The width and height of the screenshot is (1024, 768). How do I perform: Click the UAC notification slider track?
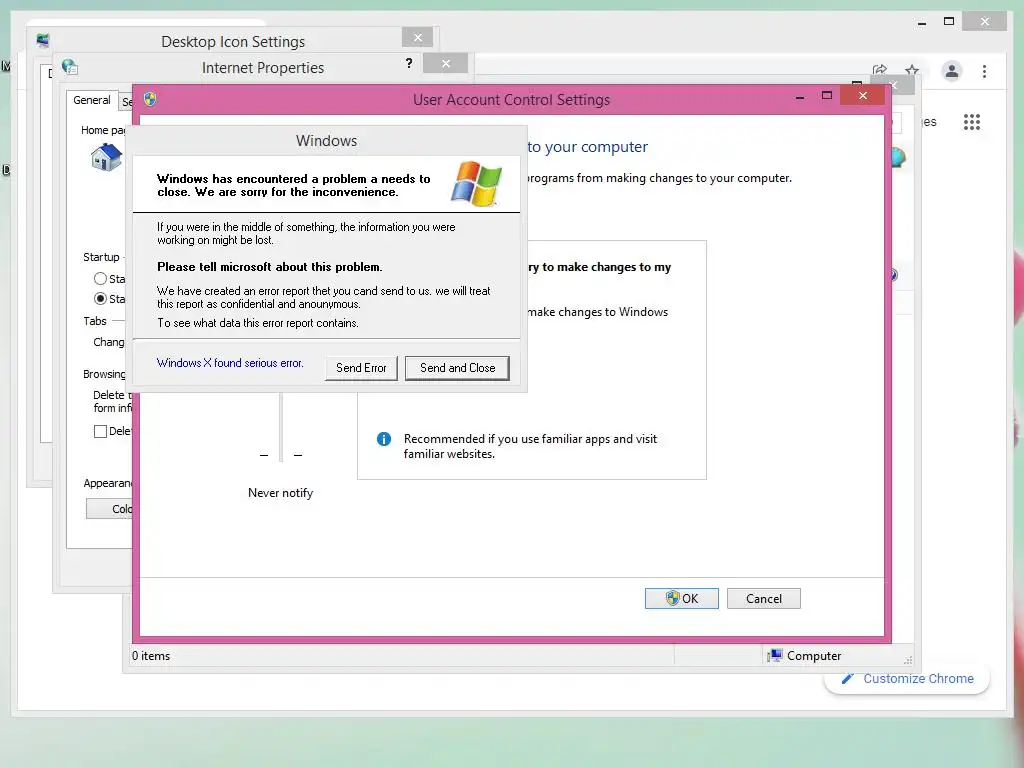(x=281, y=427)
